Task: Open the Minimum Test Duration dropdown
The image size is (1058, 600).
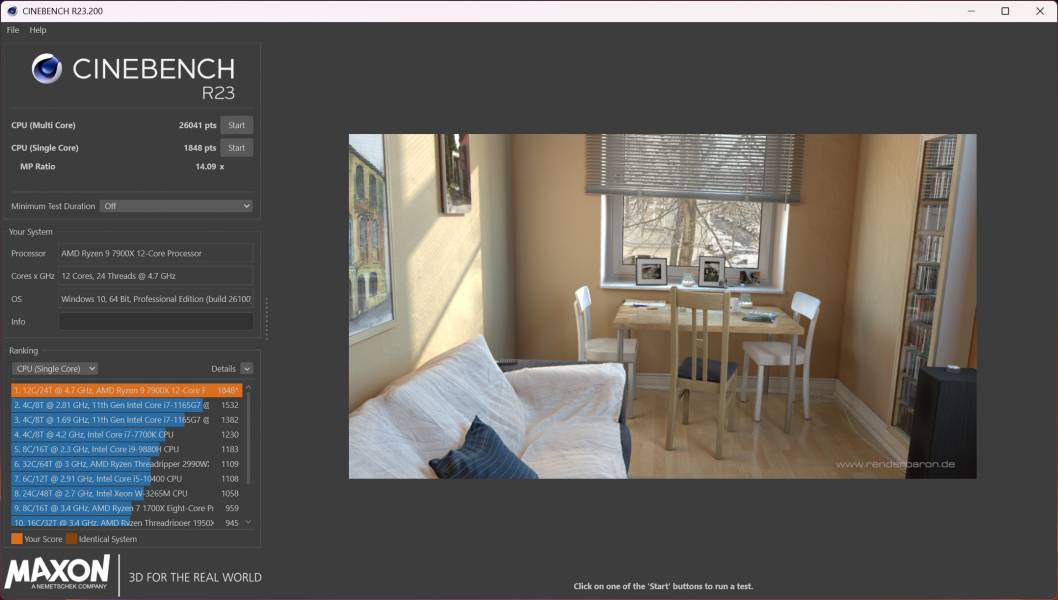Action: tap(176, 206)
